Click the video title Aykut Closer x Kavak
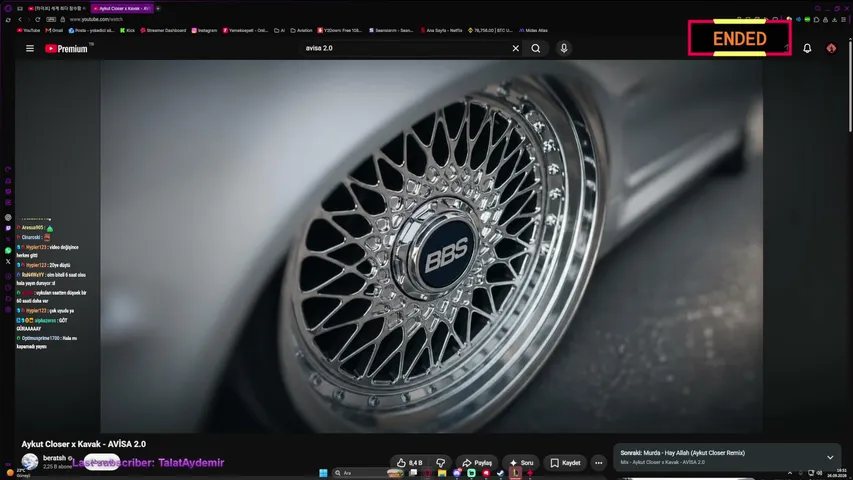Image resolution: width=853 pixels, height=480 pixels. point(84,444)
